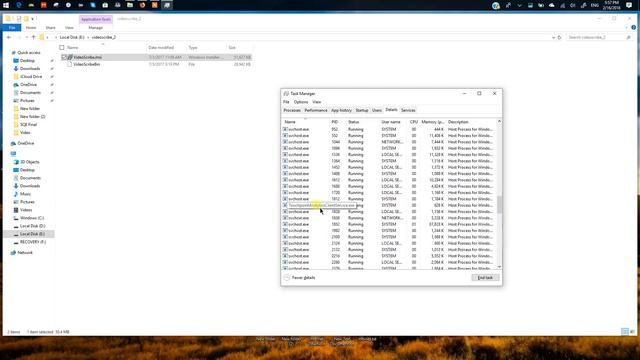Click the Windows Start button
This screenshot has width=640, height=360.
tap(6, 5)
